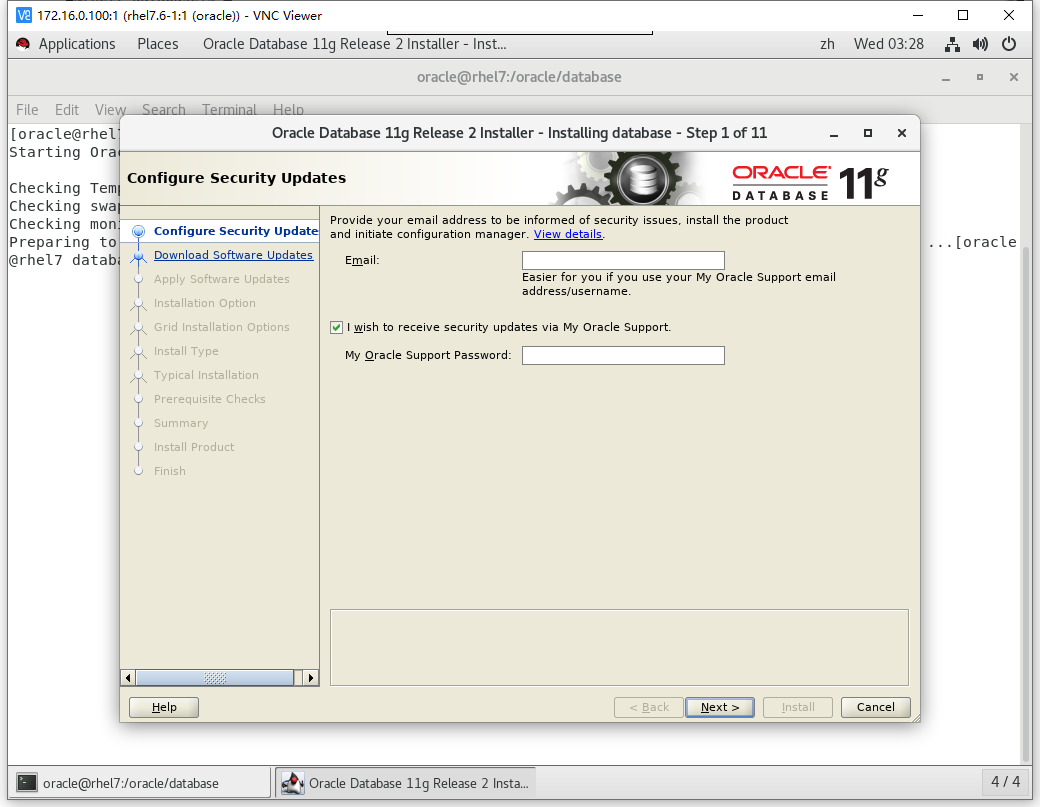Screen dimensions: 1040x807
Task: Open the Places menu
Action: [x=158, y=44]
